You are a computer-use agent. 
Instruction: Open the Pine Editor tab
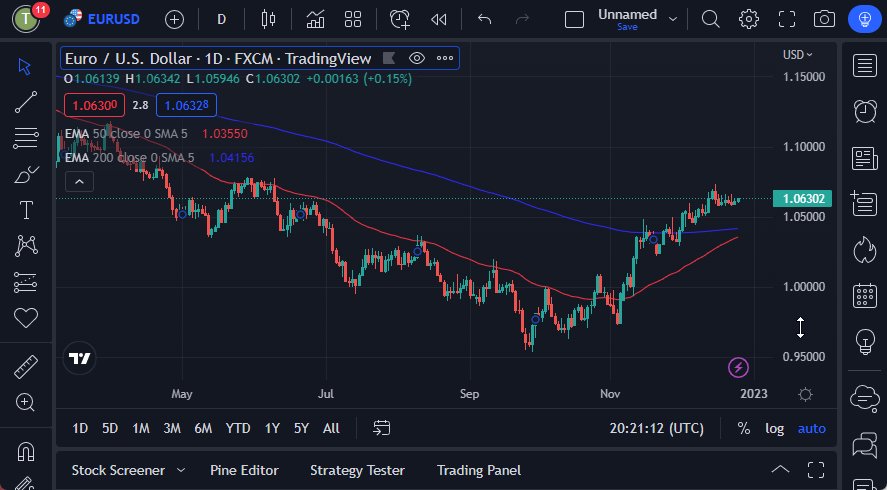(244, 470)
